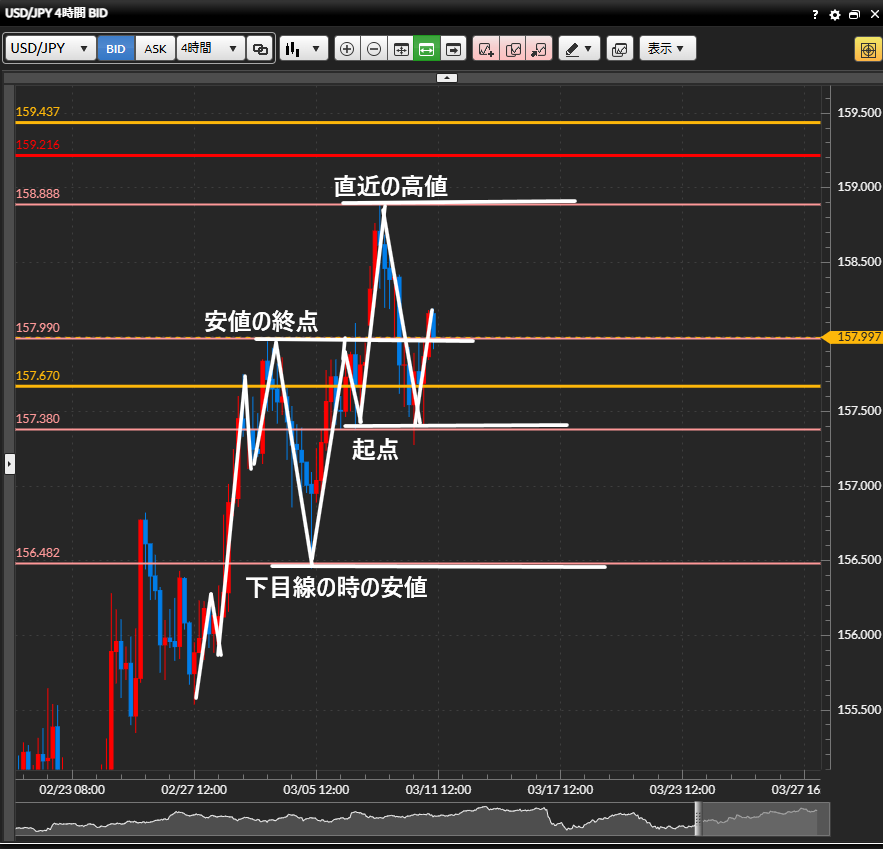Open the candlestick chart type dropdown
883x849 pixels.
(304, 48)
